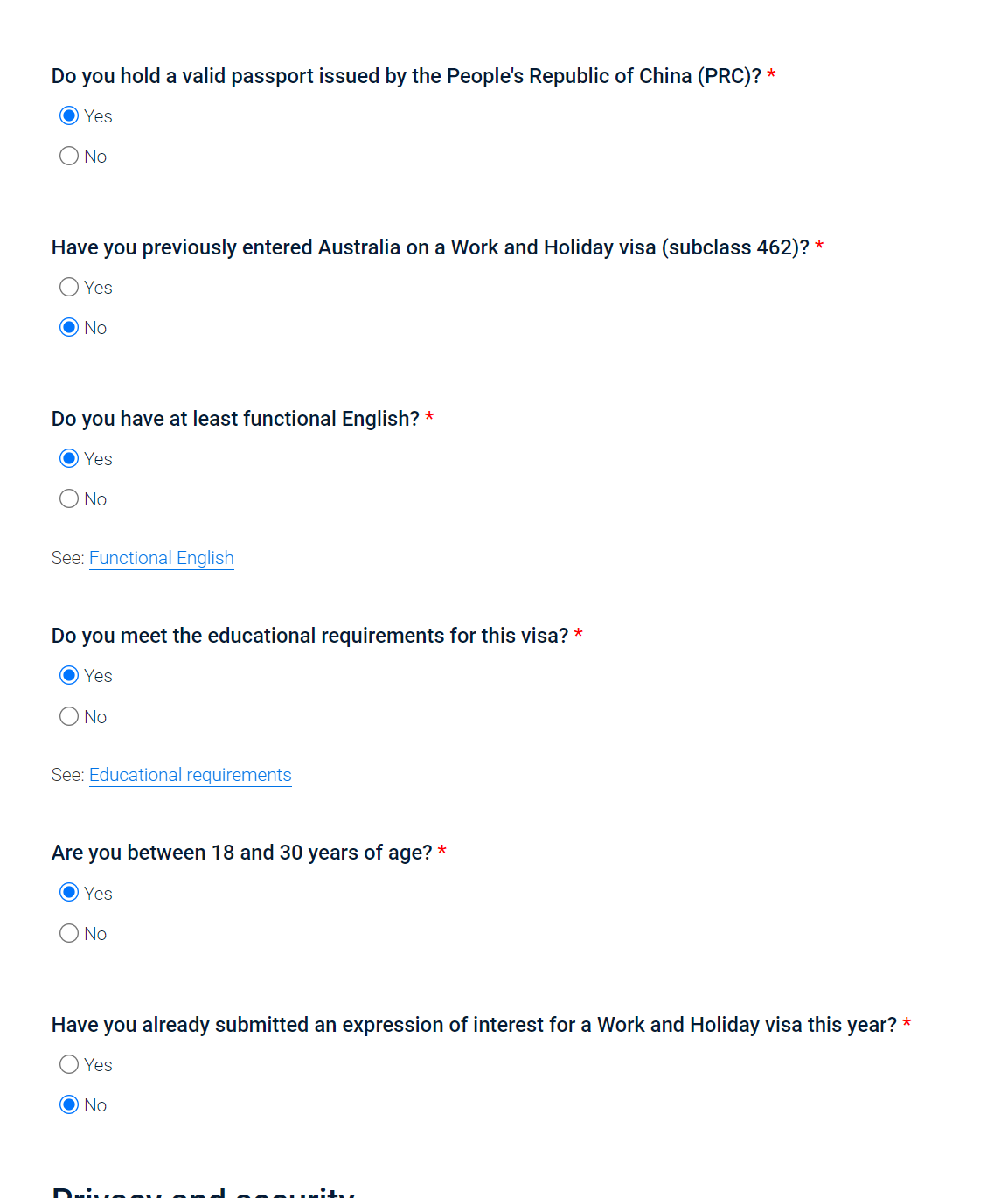Select Yes for age between 18 and 30
This screenshot has width=1008, height=1198.
coord(69,893)
